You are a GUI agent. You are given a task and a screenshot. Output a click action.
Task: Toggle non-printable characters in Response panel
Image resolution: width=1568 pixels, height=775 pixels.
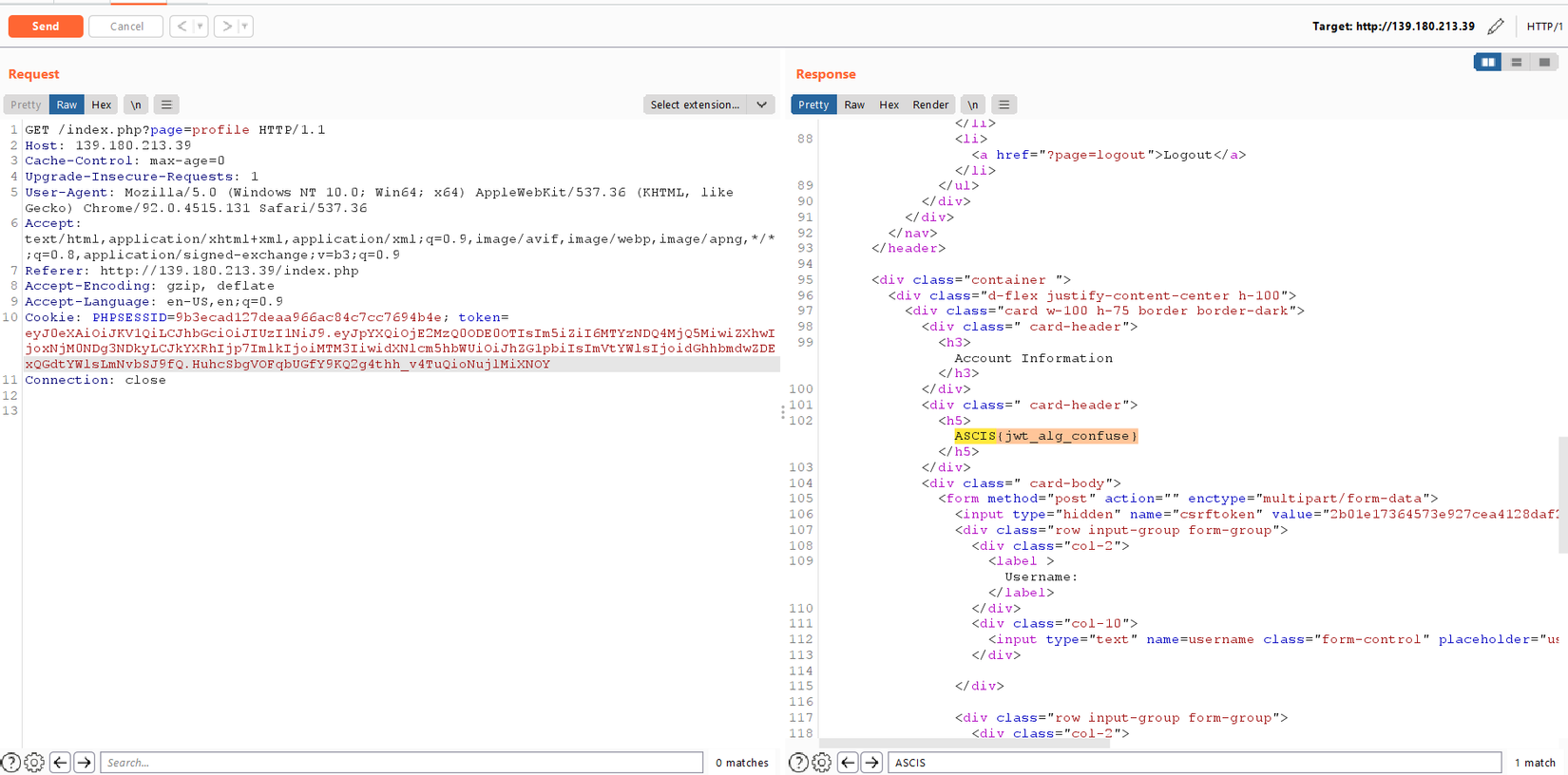(973, 104)
